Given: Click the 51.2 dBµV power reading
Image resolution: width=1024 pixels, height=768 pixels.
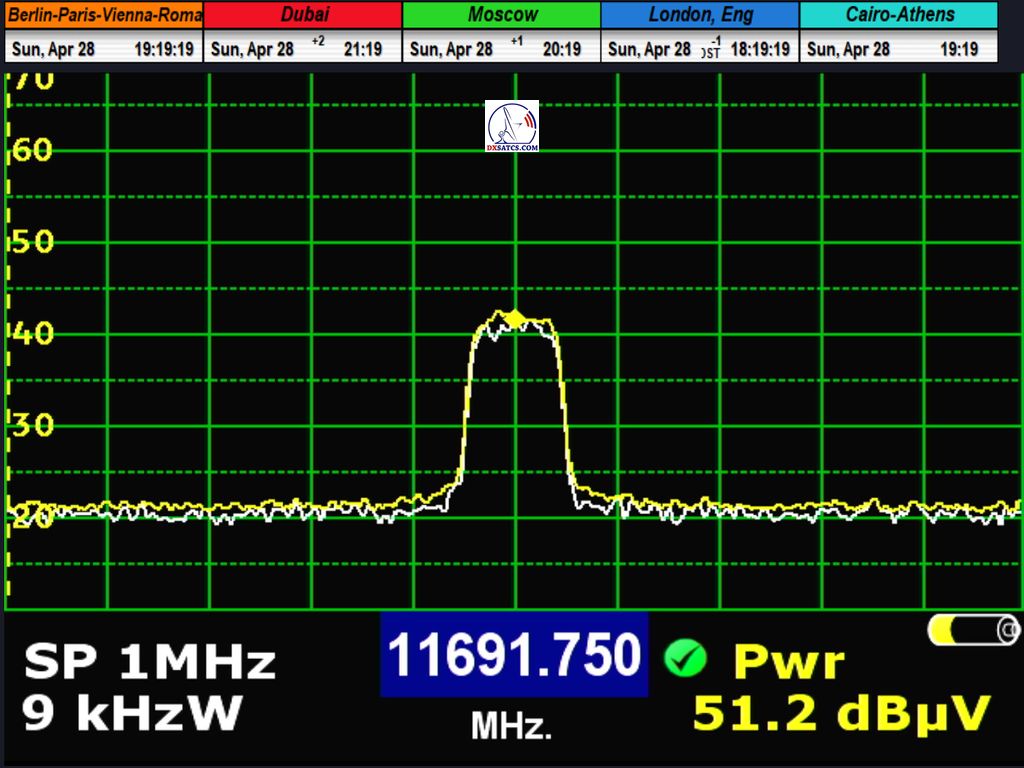Looking at the screenshot, I should click(x=841, y=714).
